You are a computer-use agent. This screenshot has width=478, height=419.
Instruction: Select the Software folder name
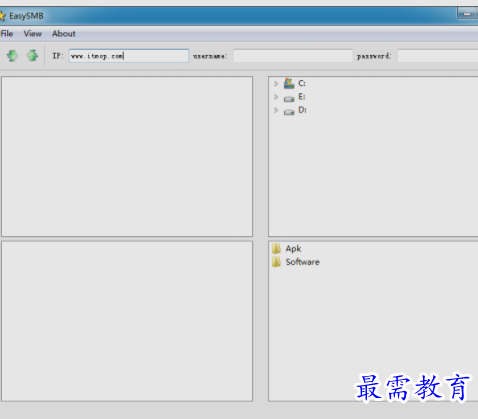pos(302,262)
